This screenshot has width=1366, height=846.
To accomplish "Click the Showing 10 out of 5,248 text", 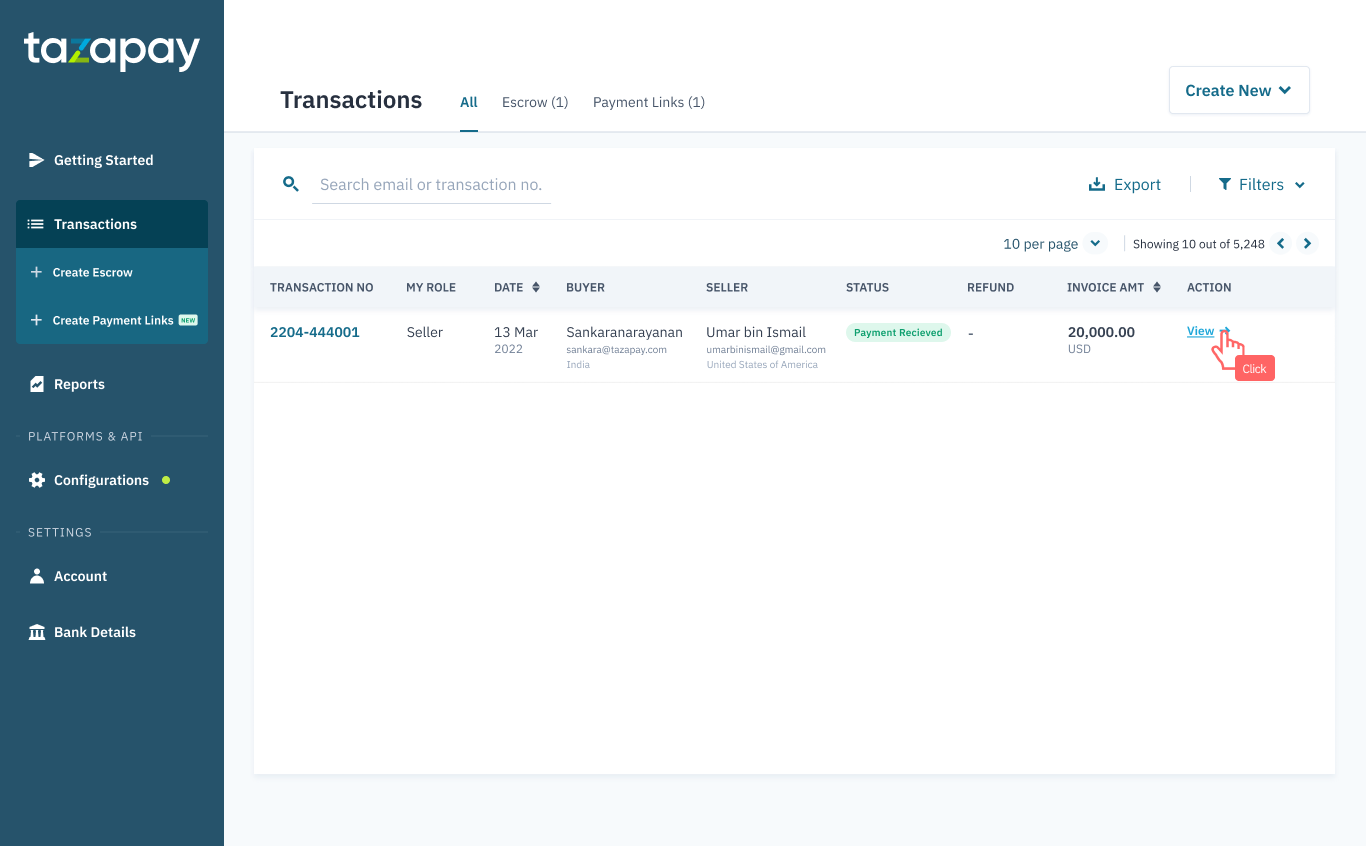I will [x=1199, y=244].
